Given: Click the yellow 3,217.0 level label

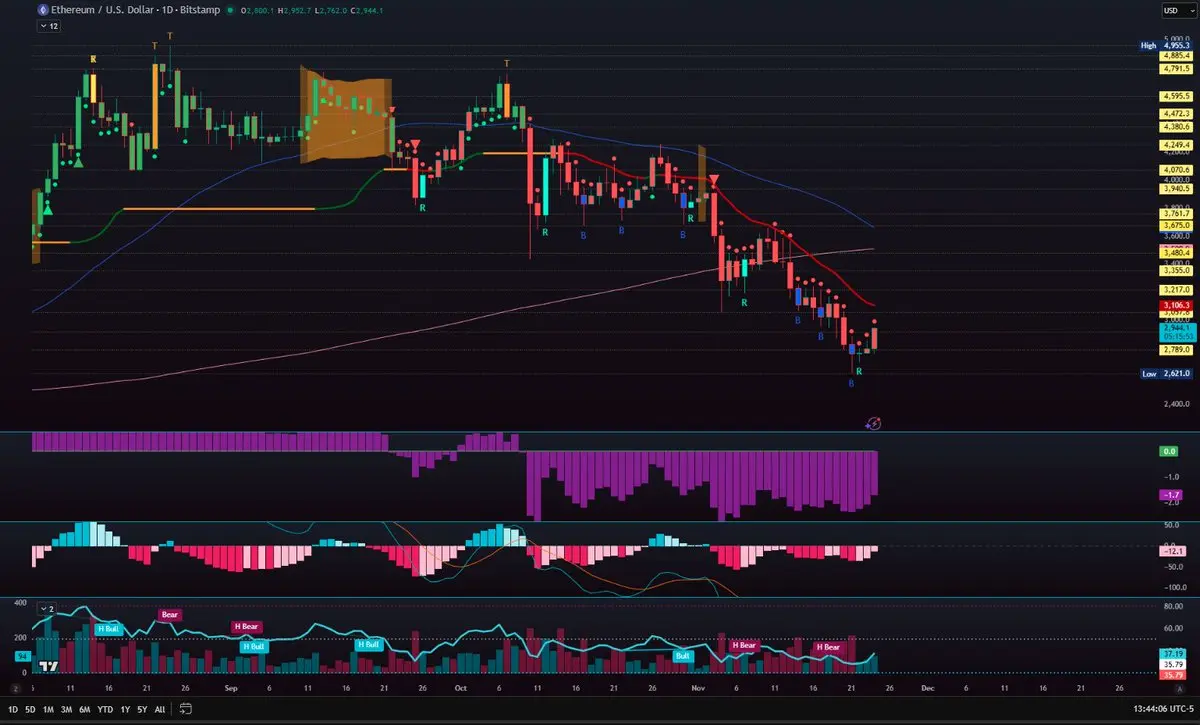Looking at the screenshot, I should [x=1174, y=289].
